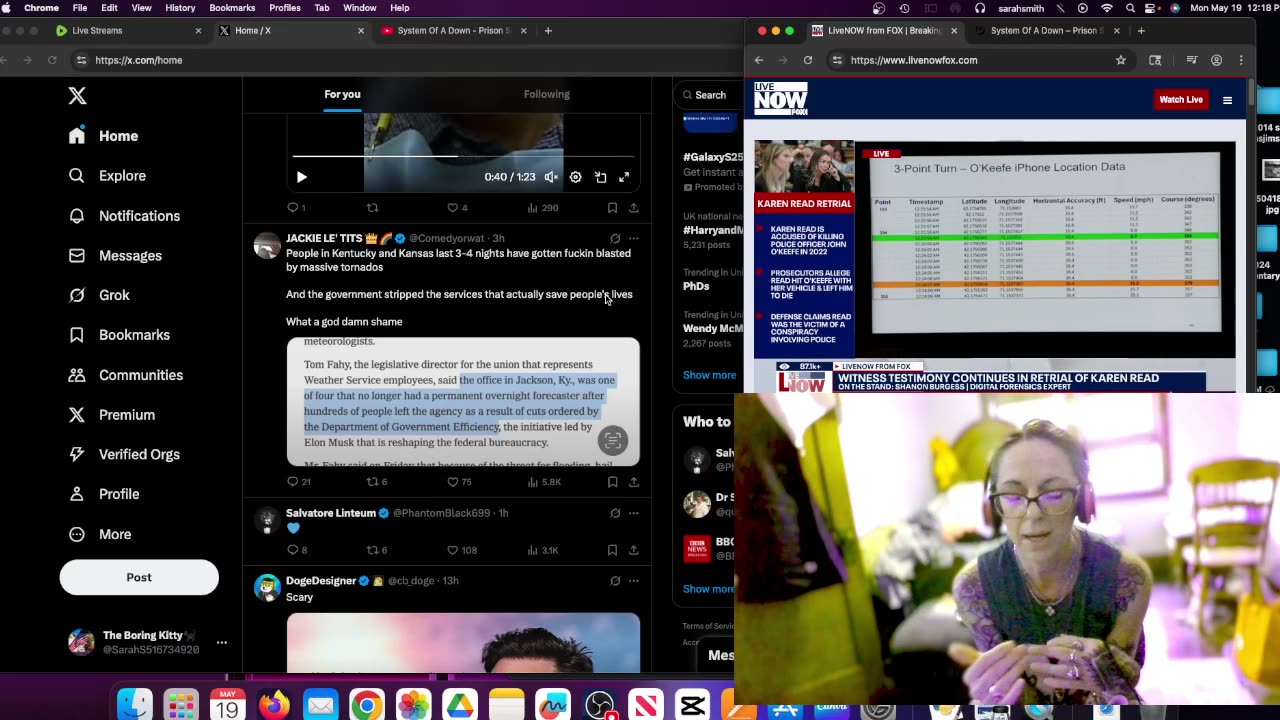The image size is (1280, 720).
Task: Open Verified Orgs in X sidebar
Action: (x=124, y=454)
